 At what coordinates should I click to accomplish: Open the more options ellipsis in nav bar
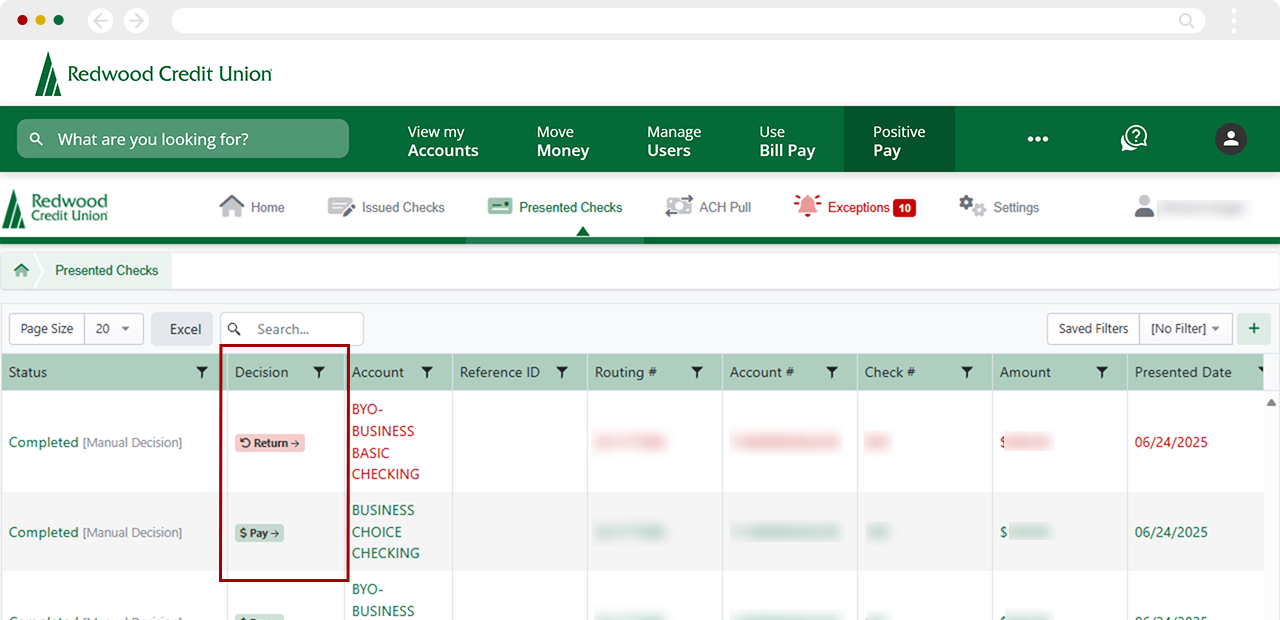pyautogui.click(x=1038, y=139)
